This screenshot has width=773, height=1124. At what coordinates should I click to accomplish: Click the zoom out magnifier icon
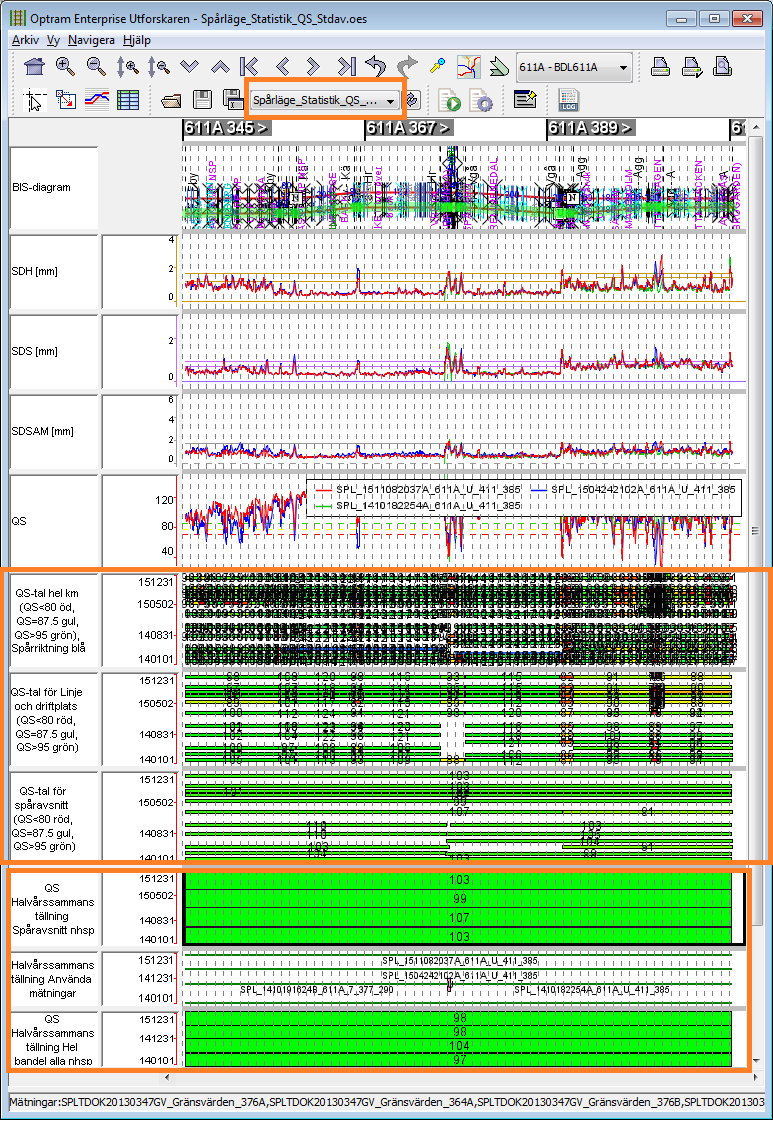[x=96, y=67]
